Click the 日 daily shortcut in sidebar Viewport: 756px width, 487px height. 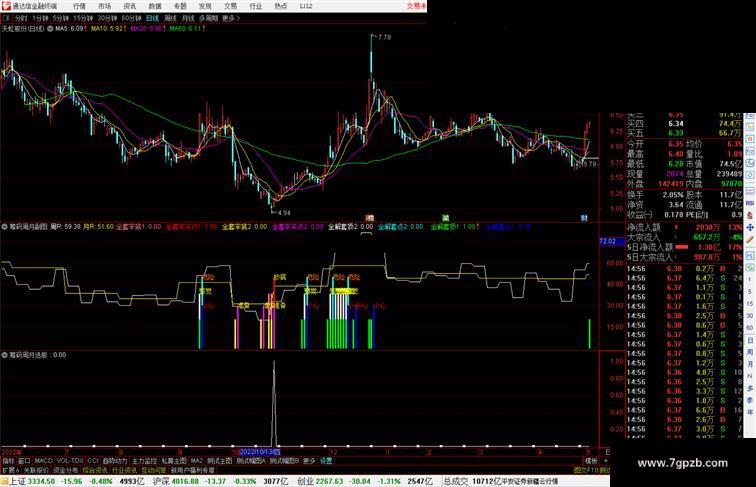(750, 340)
